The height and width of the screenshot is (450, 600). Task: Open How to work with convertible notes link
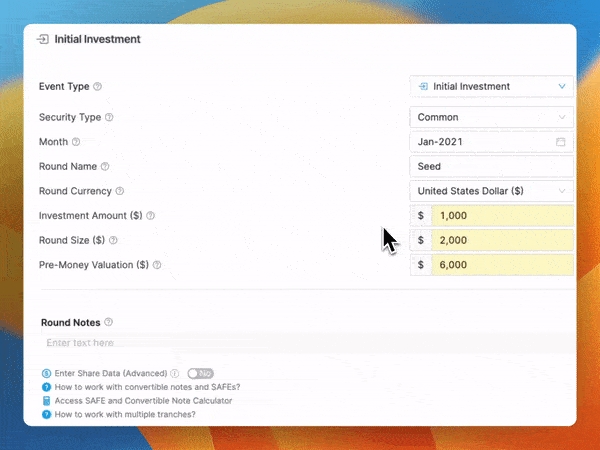[147, 387]
